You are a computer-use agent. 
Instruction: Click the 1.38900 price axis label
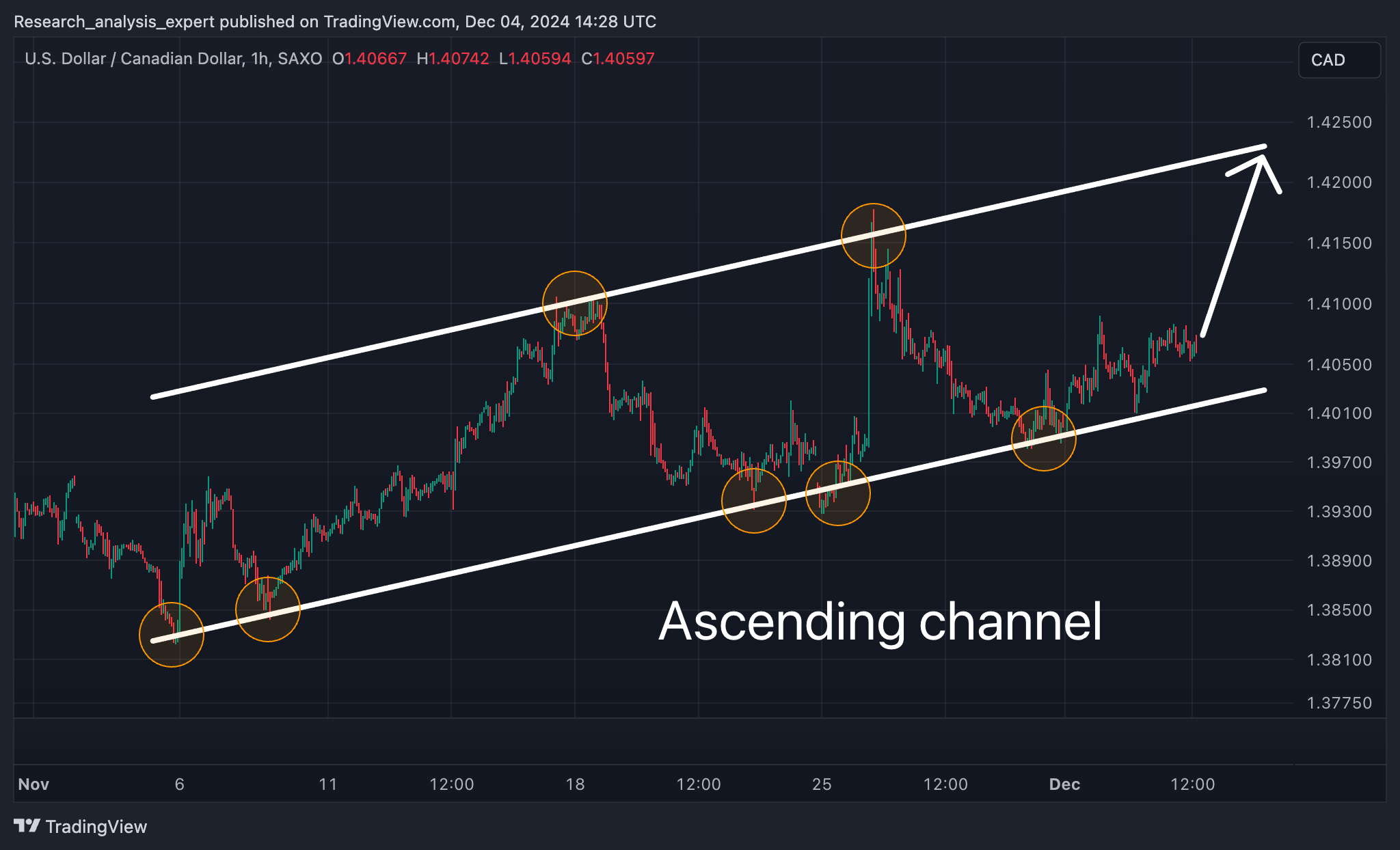(x=1339, y=561)
